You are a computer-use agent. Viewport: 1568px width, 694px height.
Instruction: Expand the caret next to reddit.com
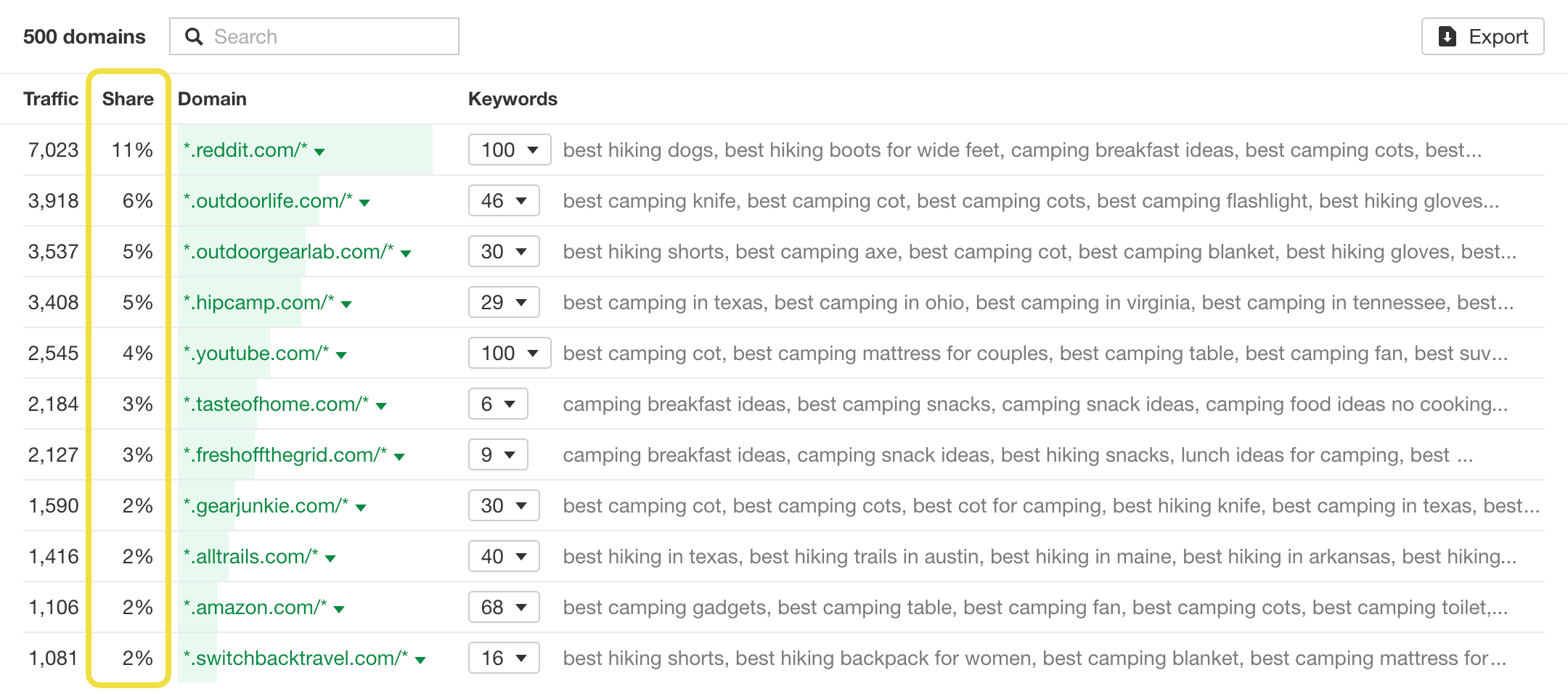(319, 152)
